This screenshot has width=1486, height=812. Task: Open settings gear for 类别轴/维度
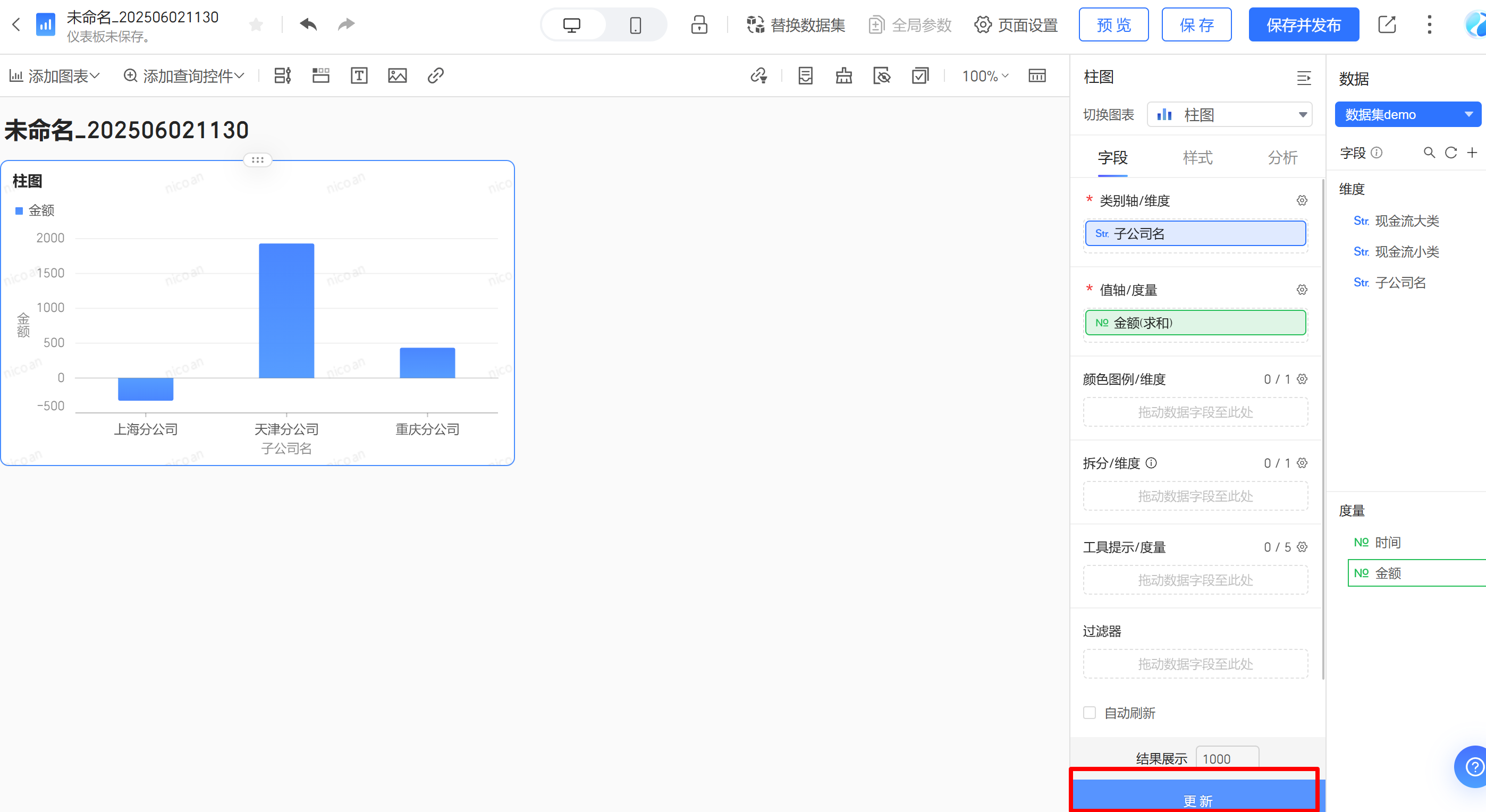1302,201
